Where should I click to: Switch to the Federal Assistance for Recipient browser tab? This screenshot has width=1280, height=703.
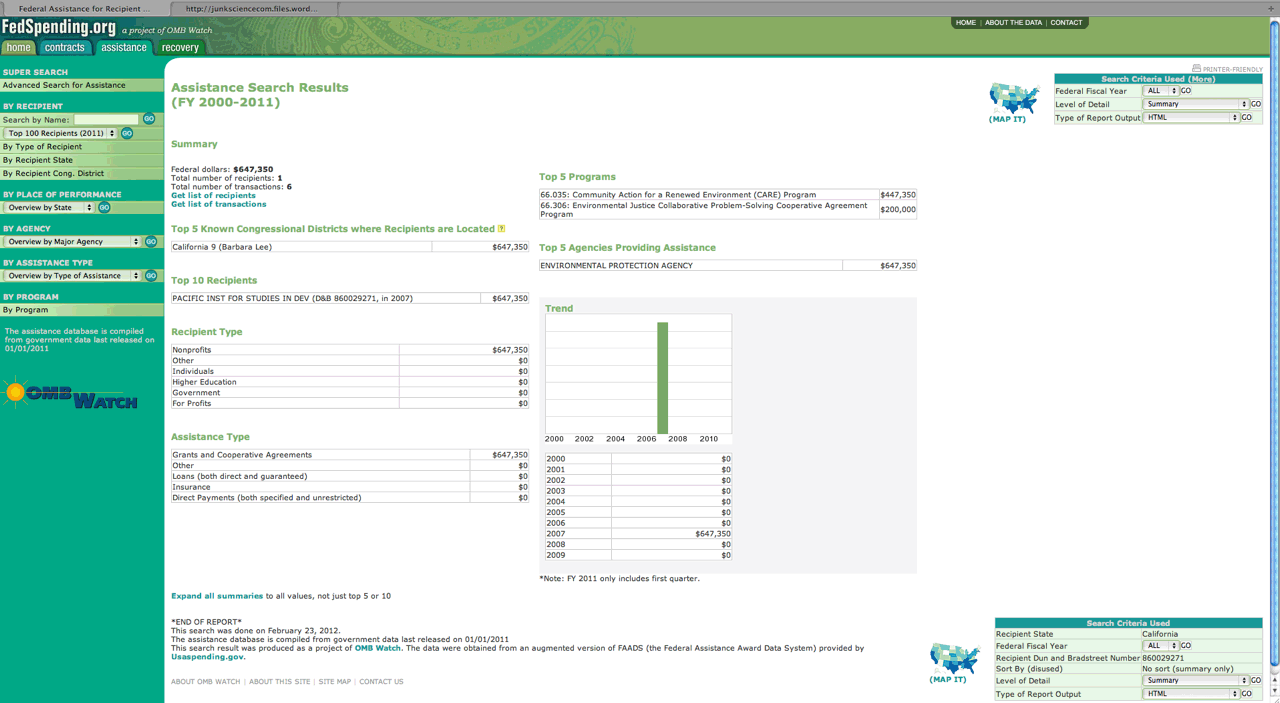tap(84, 8)
